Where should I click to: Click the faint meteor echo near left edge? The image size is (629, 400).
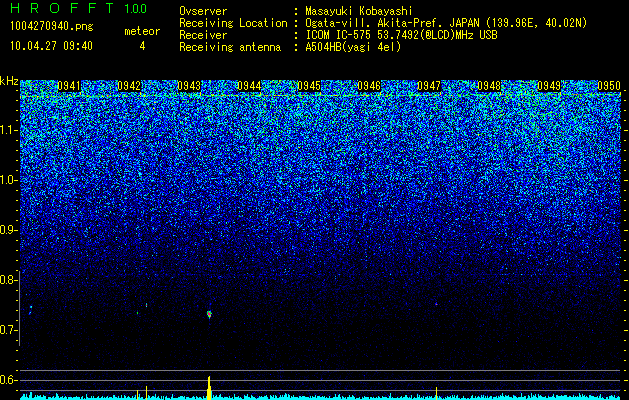(x=30, y=310)
